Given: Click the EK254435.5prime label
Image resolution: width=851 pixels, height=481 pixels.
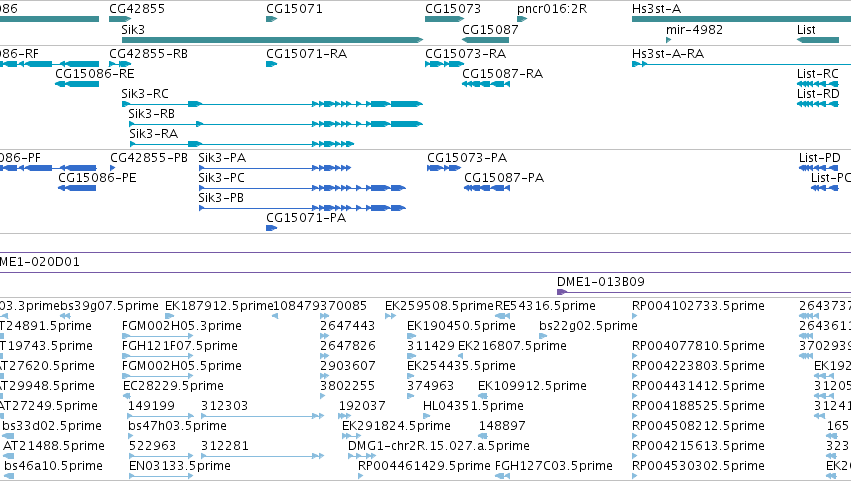Looking at the screenshot, I should (x=461, y=366).
